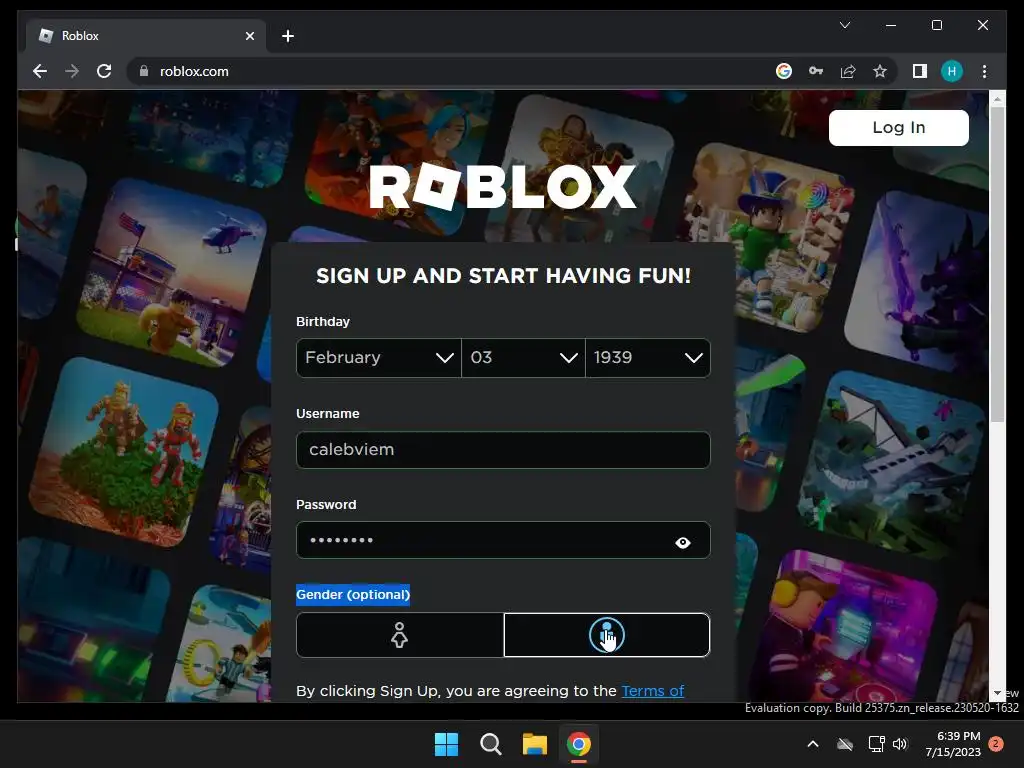Open the Windows Start menu
This screenshot has width=1024, height=768.
(x=447, y=744)
